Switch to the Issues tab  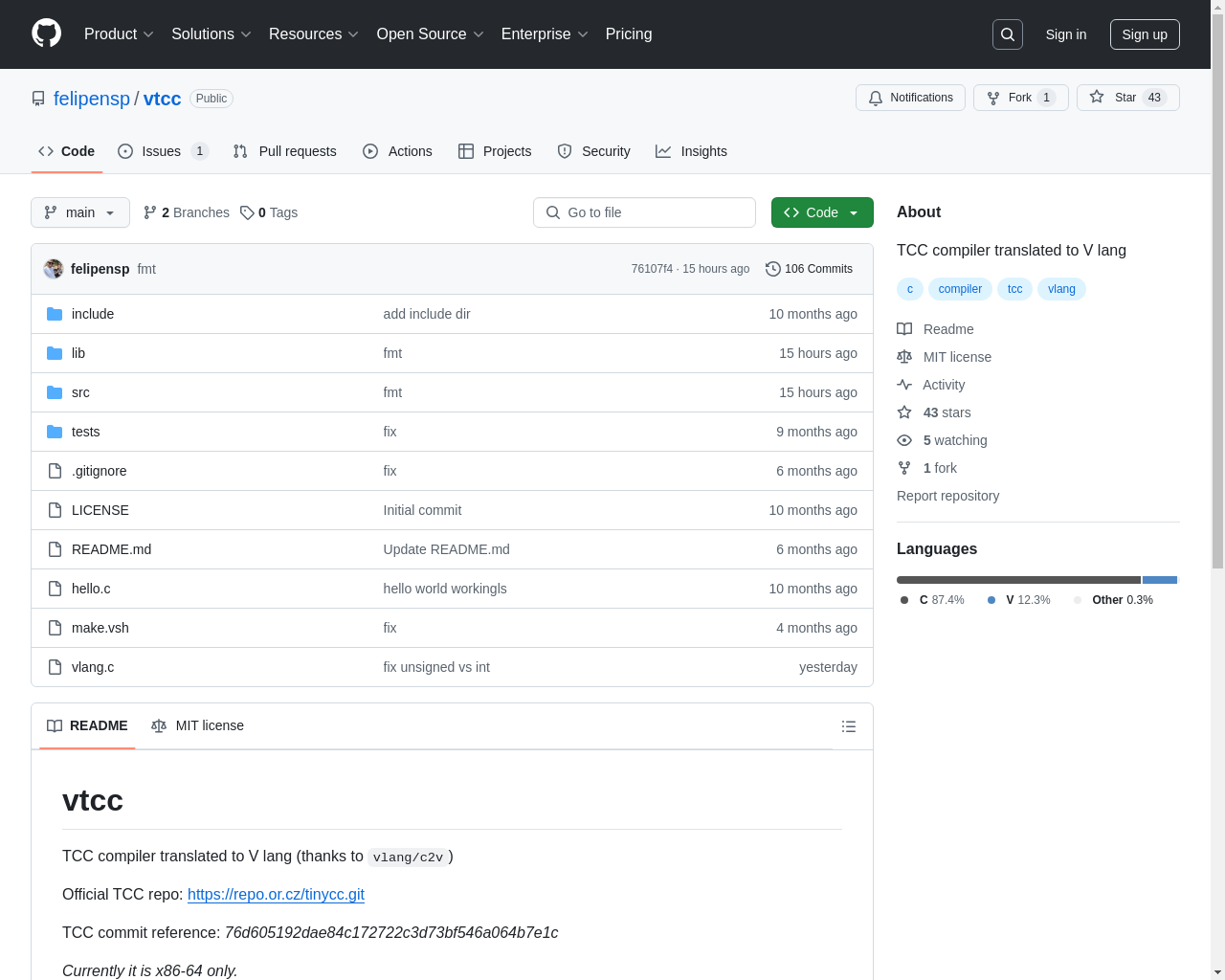tap(162, 151)
